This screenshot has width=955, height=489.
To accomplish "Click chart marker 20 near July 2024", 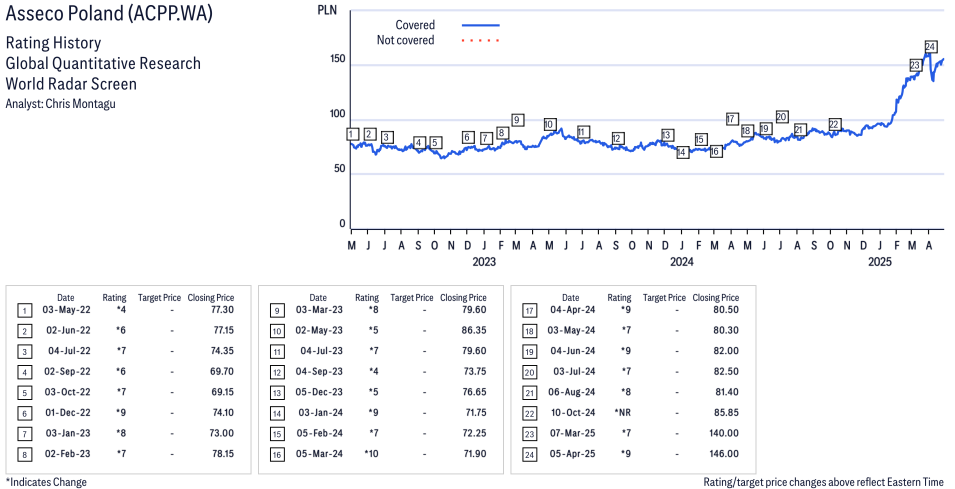I will tap(782, 117).
